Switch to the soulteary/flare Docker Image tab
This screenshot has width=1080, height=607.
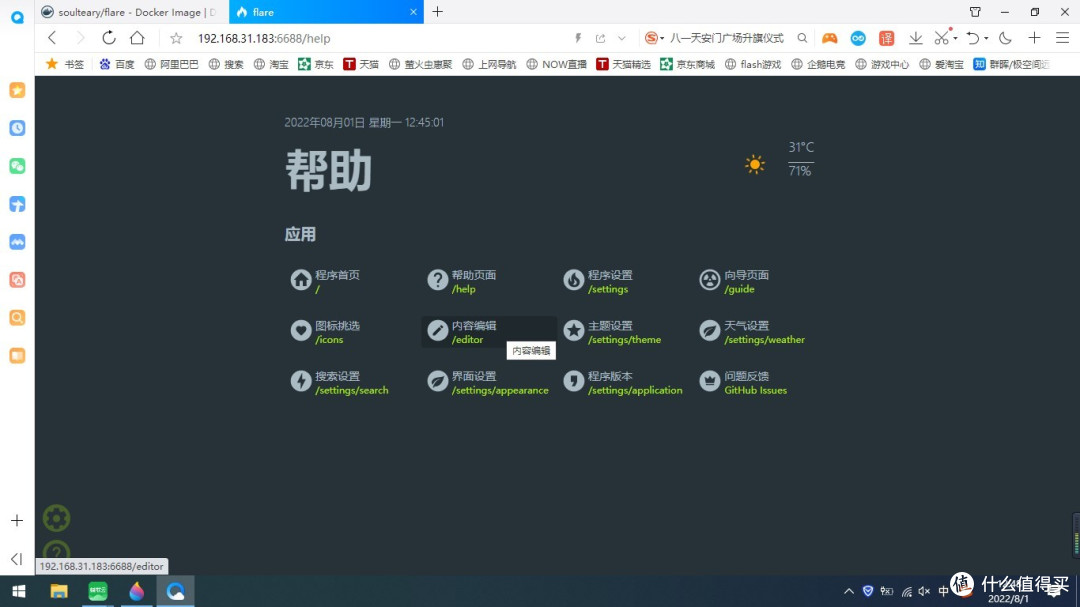point(131,12)
